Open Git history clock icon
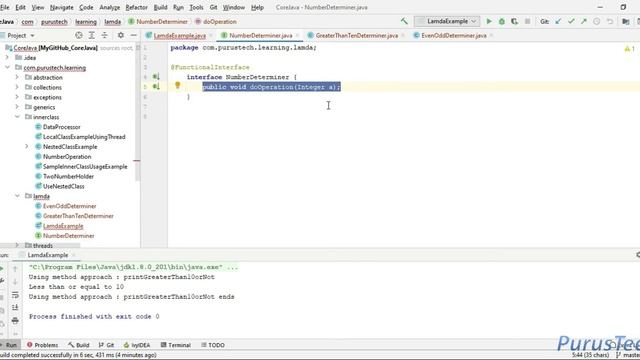 click(x=597, y=21)
